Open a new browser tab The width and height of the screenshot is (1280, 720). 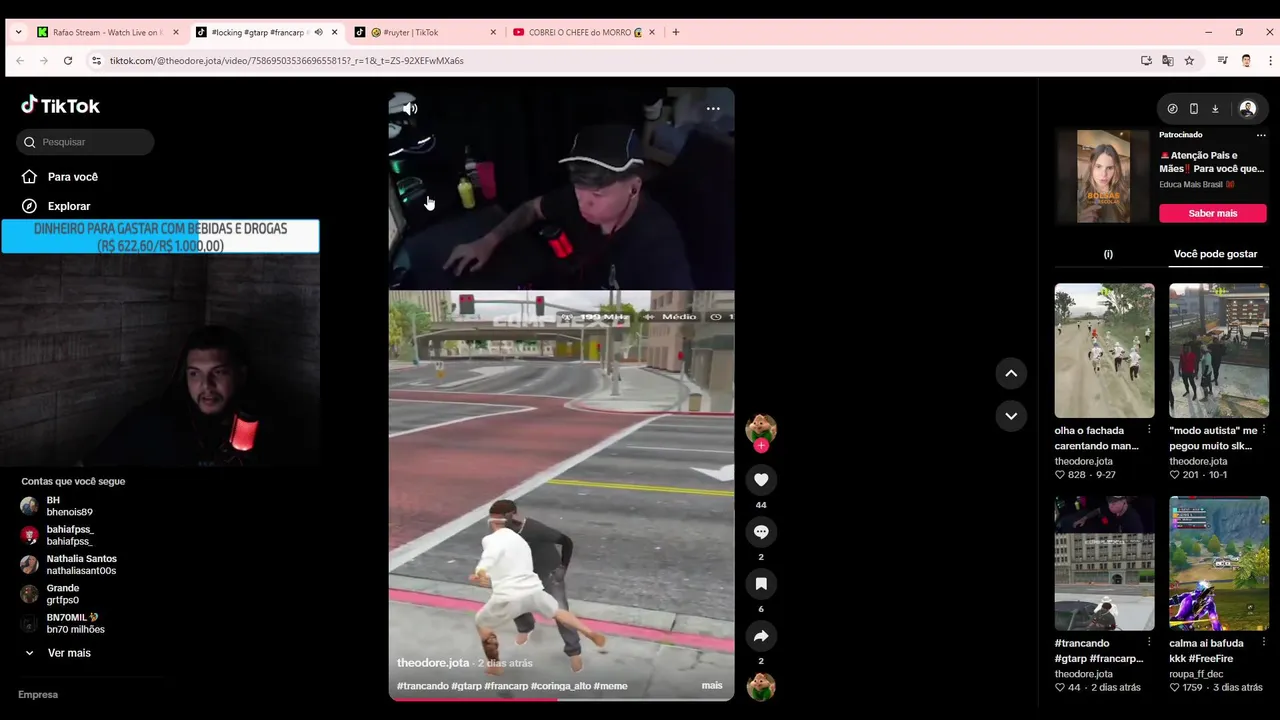click(x=676, y=32)
